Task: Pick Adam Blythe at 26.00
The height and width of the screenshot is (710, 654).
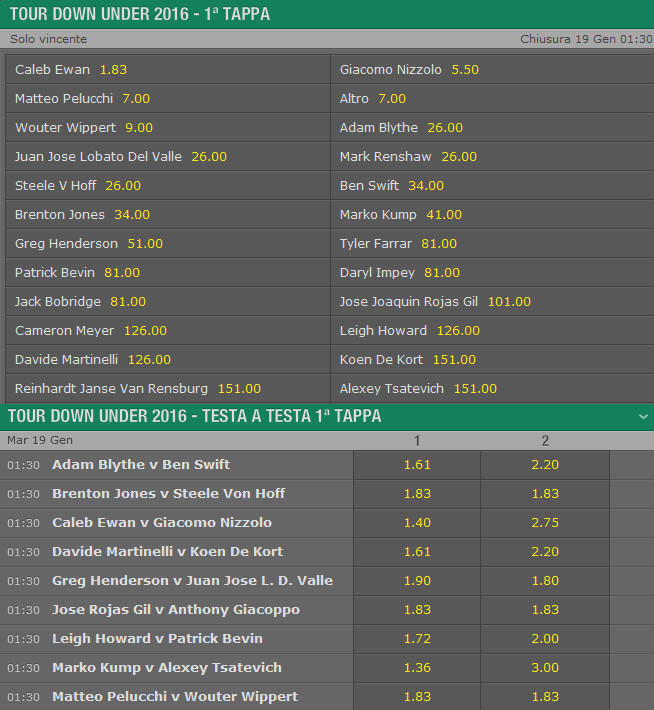Action: click(x=492, y=127)
